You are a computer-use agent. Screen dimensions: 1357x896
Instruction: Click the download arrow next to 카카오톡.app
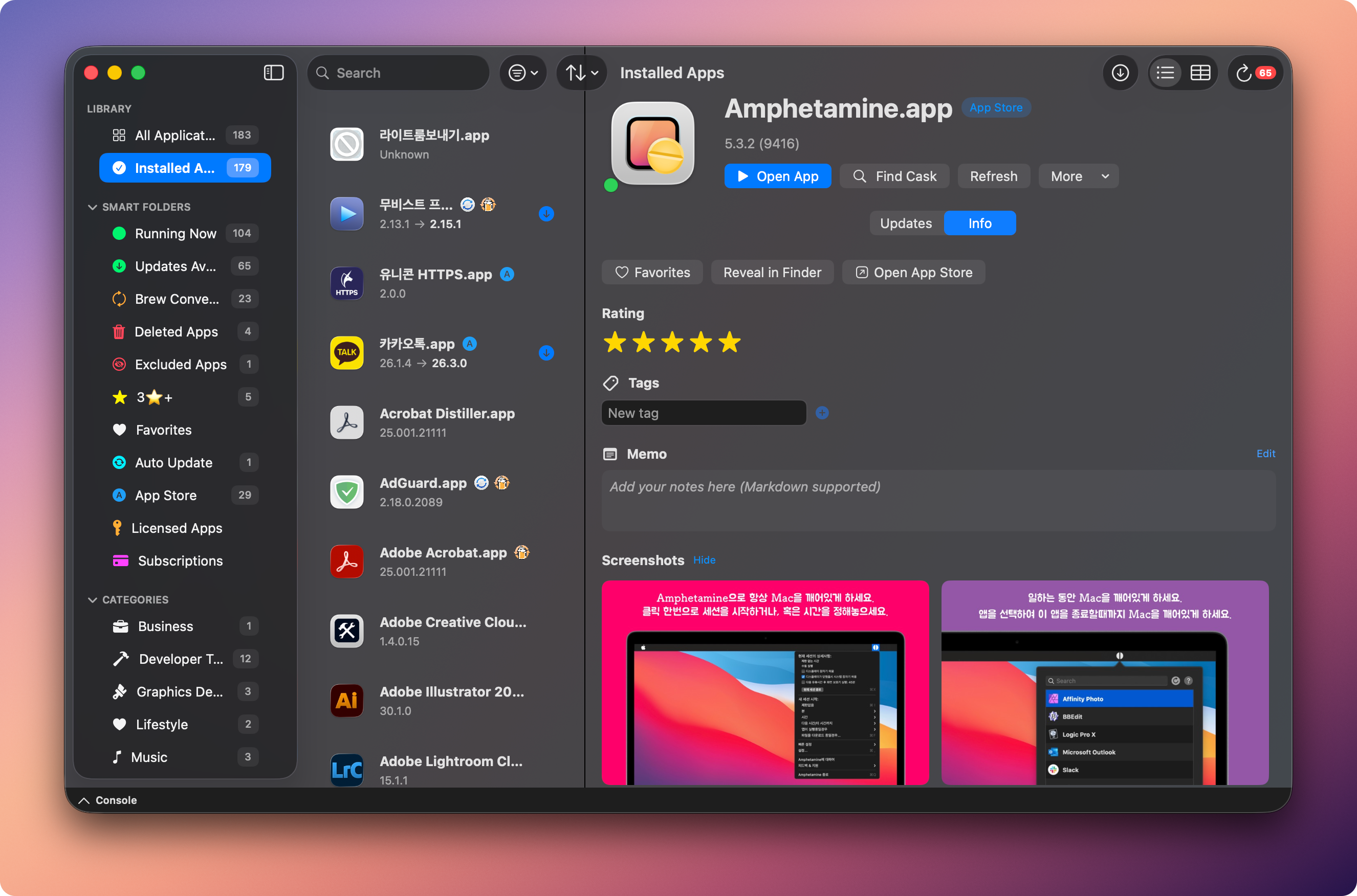tap(546, 352)
